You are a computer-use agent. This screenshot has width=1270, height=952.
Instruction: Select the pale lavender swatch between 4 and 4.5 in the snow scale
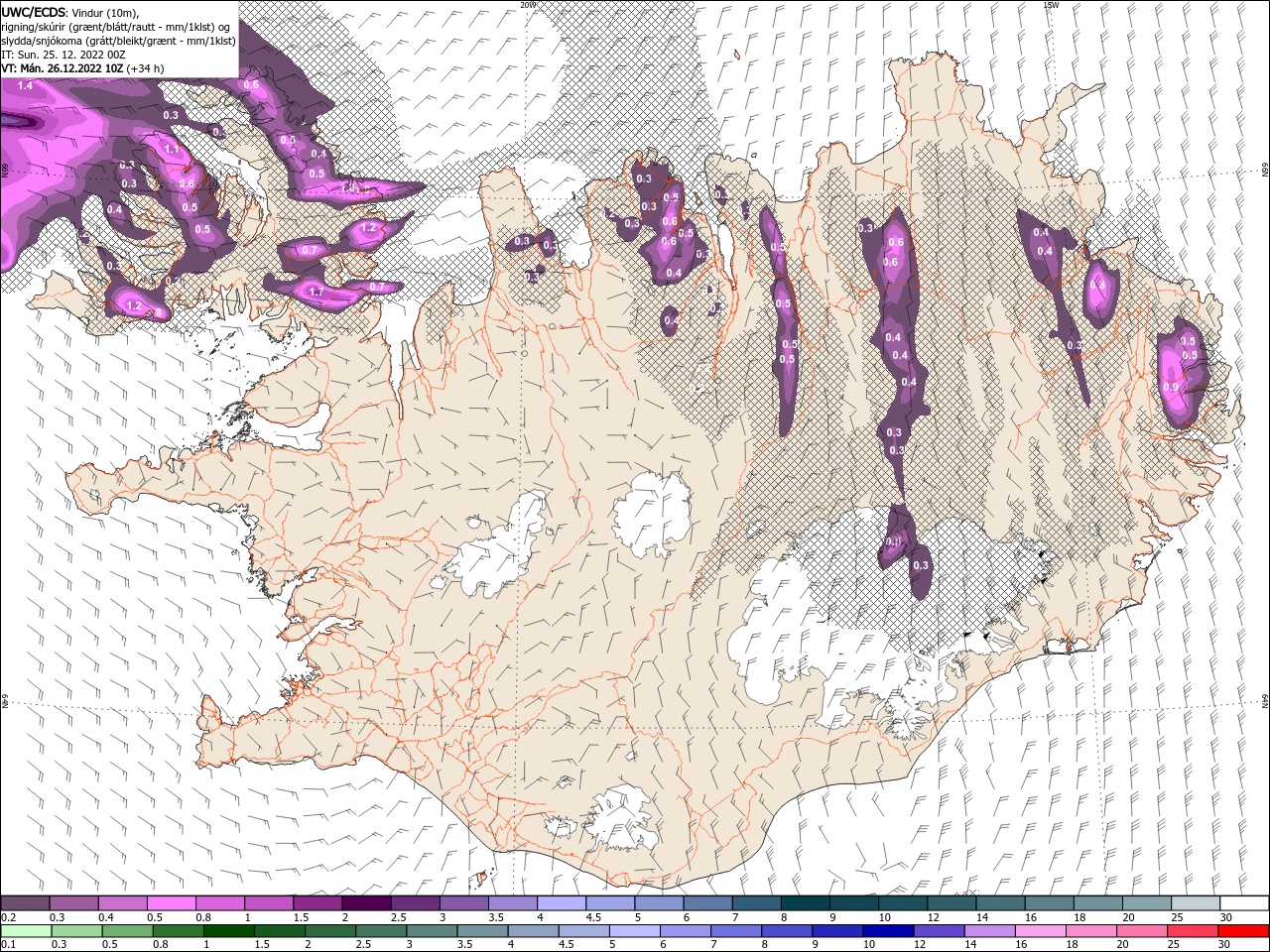click(x=560, y=903)
